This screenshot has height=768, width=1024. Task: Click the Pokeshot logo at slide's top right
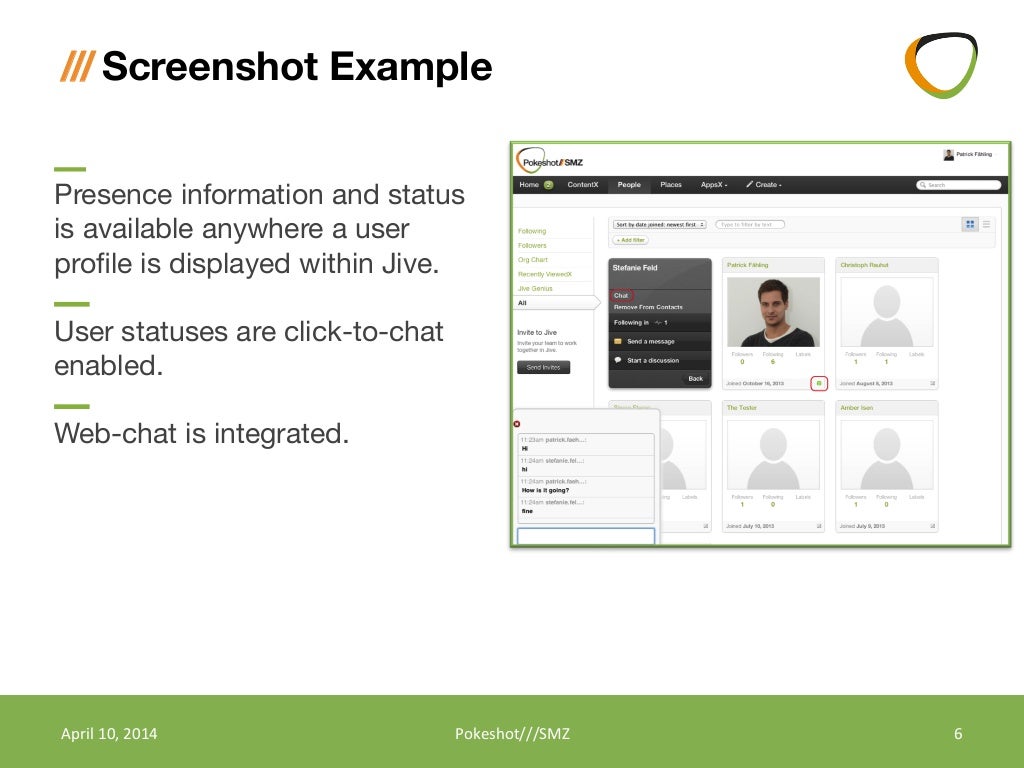pos(941,65)
